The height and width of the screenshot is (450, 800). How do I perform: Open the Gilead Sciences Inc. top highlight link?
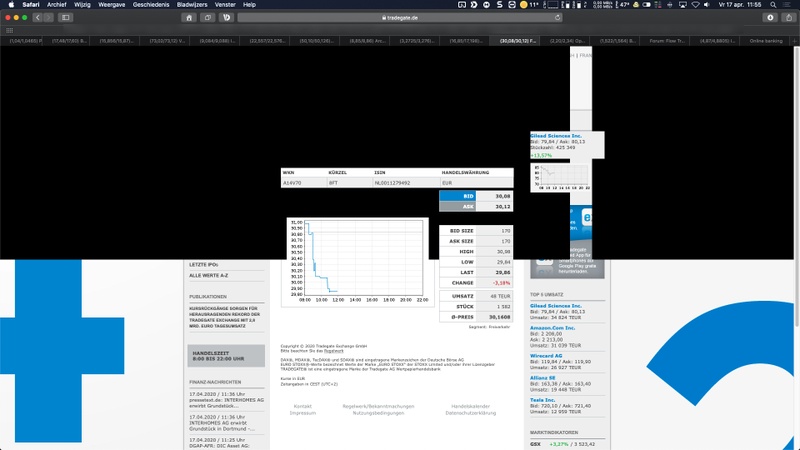(556, 136)
